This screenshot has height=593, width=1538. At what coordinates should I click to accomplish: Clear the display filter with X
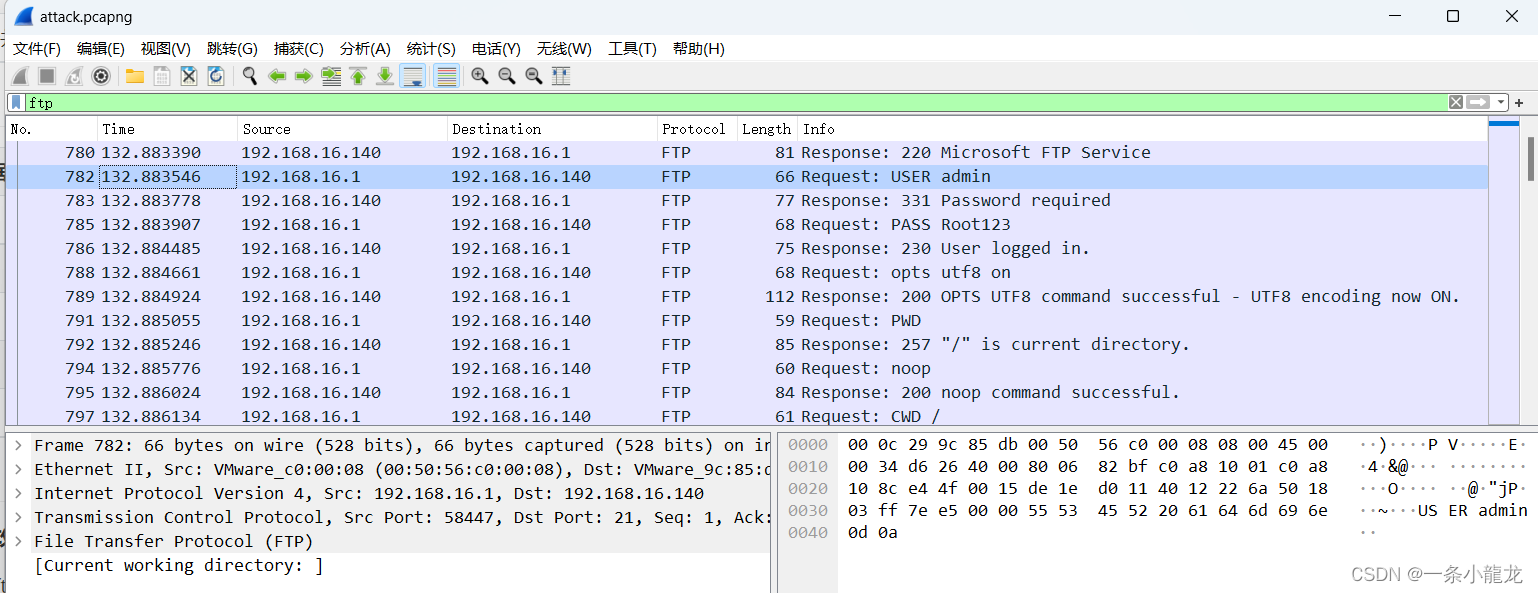1456,102
